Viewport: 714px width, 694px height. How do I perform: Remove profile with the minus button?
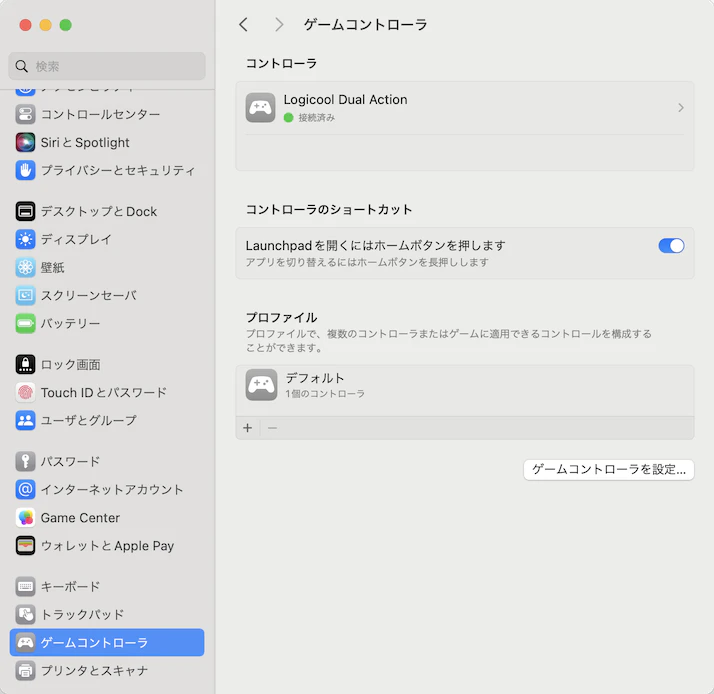point(272,428)
